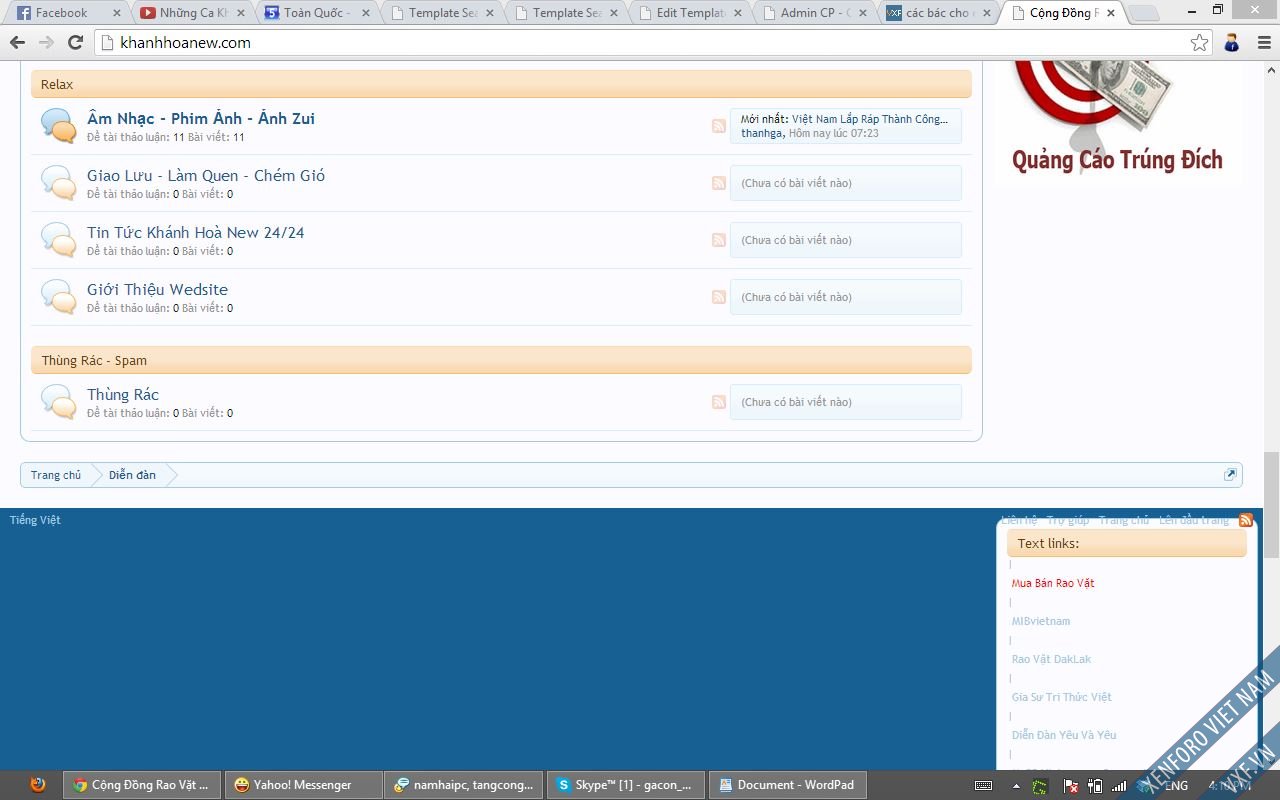Click the Mua Bán Rao Vặt text link

[1053, 583]
